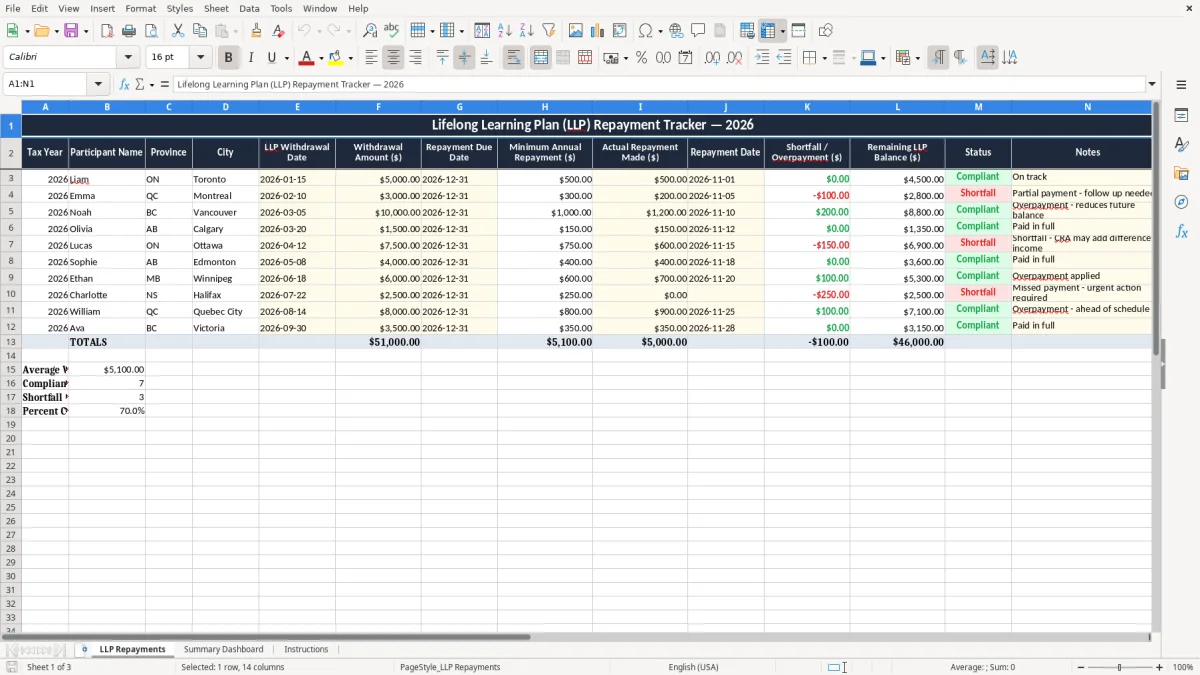Open sidebar Gallery icon

click(x=1181, y=173)
